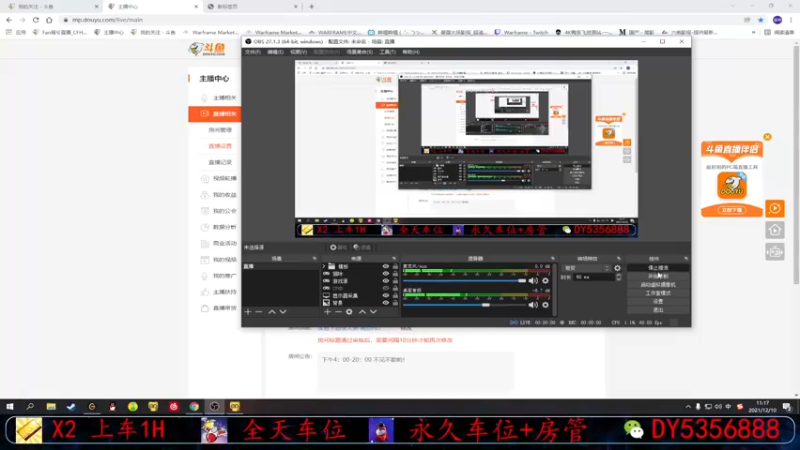Show hidden icons in the system tray

688,407
